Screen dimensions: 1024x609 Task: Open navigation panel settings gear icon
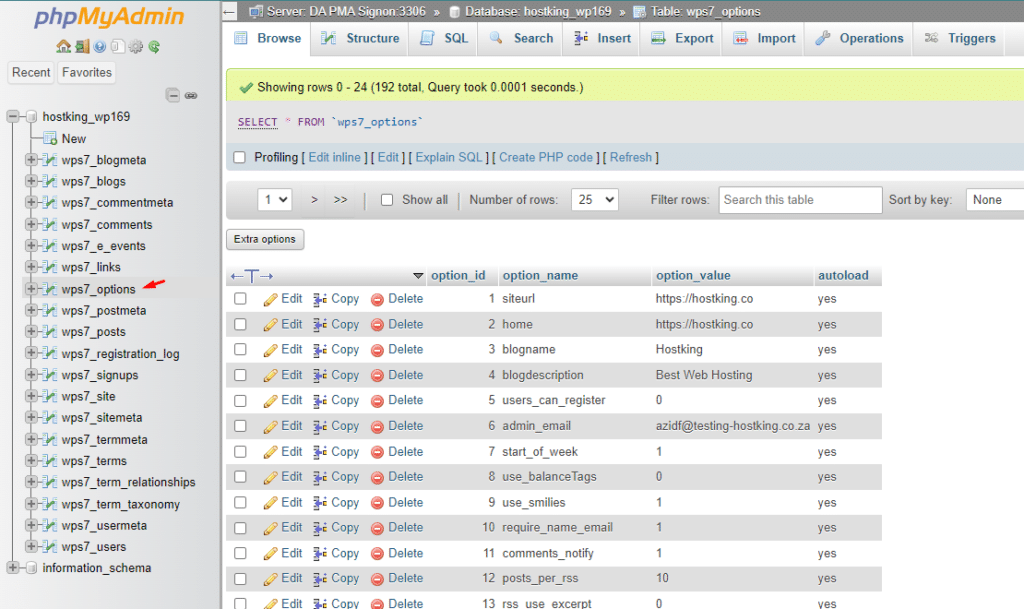coord(136,46)
